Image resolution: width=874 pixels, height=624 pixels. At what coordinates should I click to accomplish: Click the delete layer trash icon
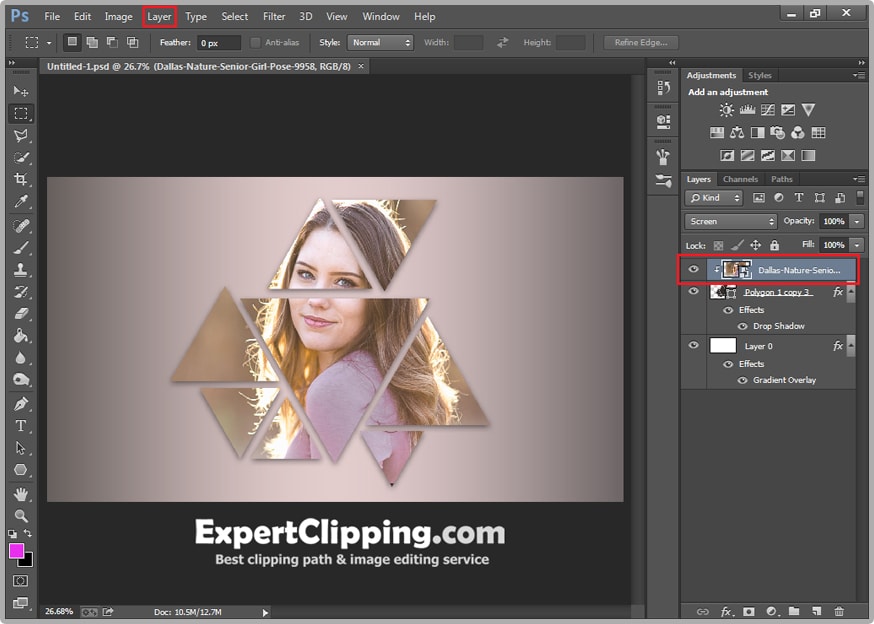point(839,611)
